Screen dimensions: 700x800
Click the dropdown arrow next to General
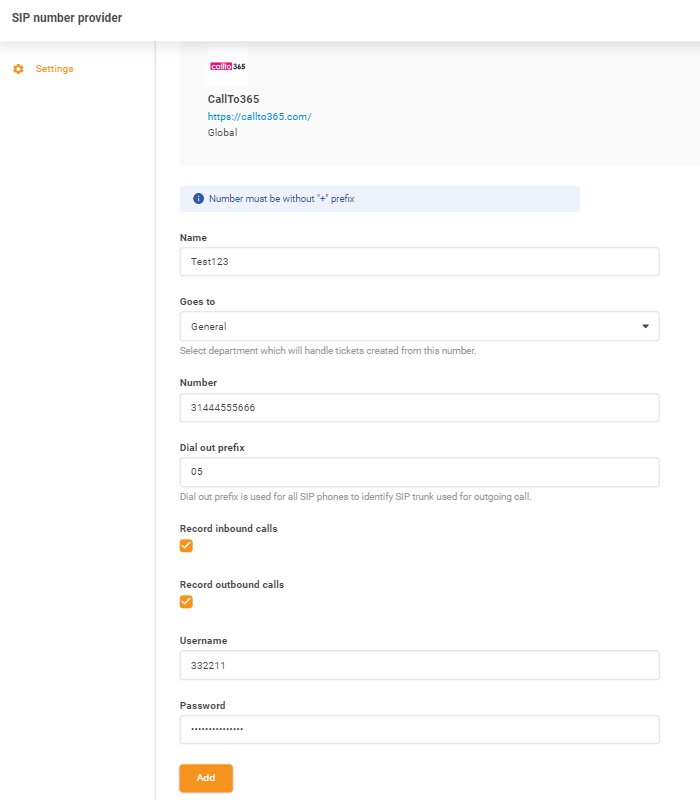[x=644, y=326]
